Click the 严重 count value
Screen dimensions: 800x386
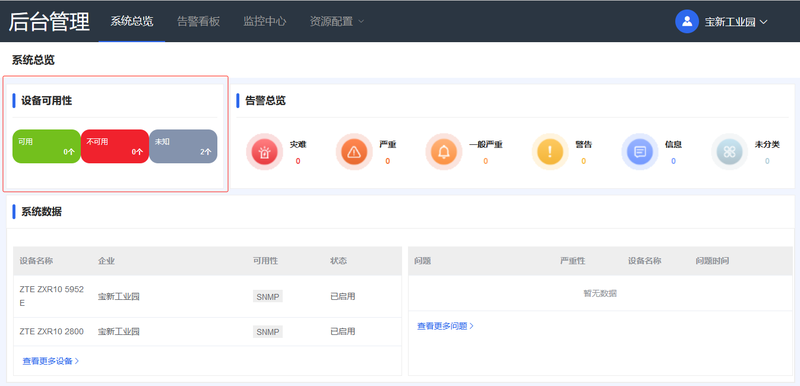[387, 161]
